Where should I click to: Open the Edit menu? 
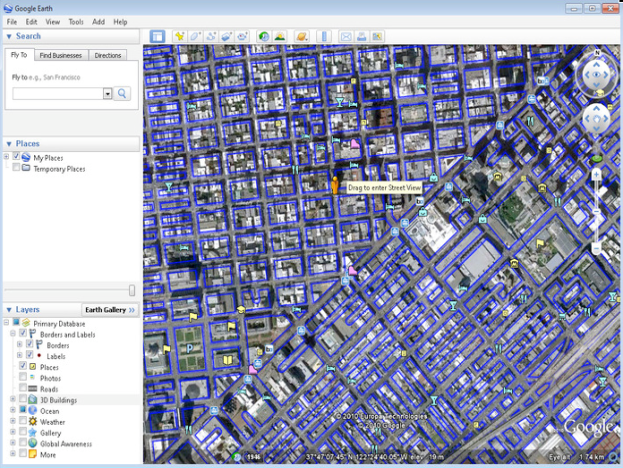(x=31, y=22)
